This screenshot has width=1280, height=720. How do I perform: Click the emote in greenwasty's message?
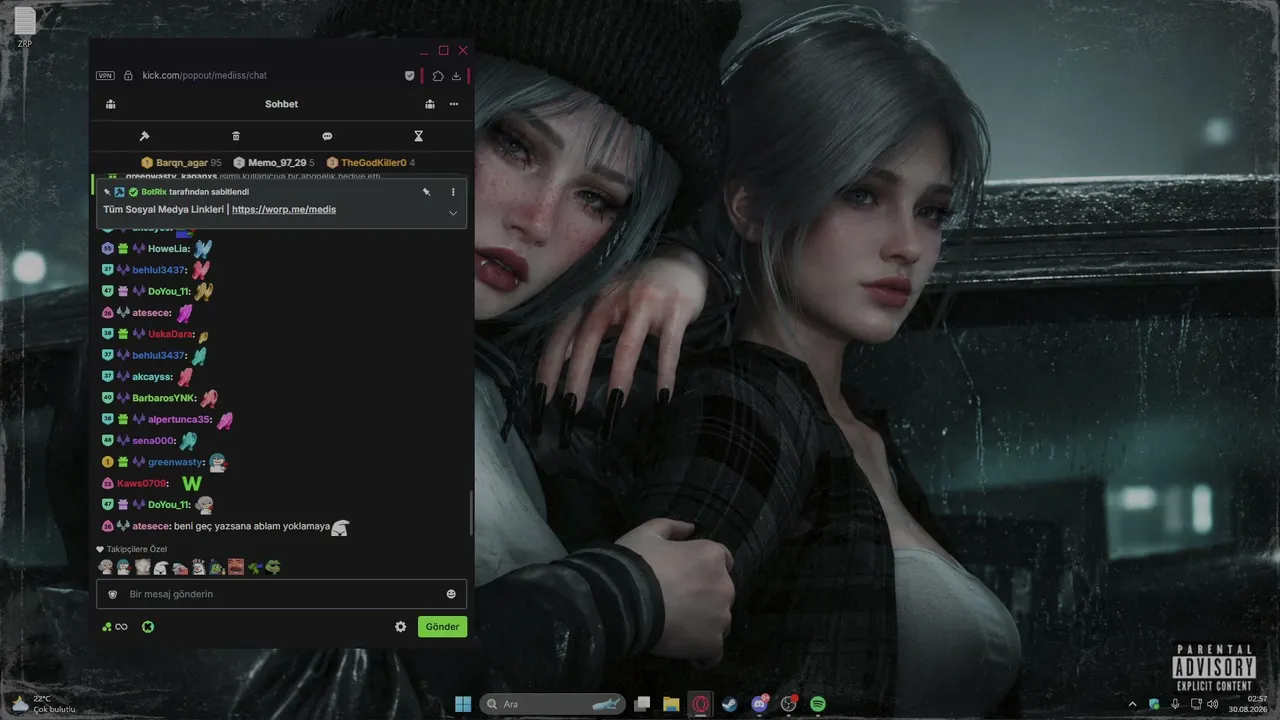(x=218, y=462)
